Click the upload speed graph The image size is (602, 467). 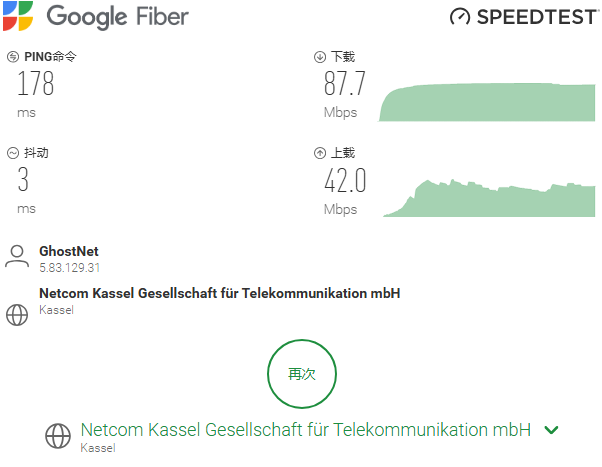tap(487, 198)
